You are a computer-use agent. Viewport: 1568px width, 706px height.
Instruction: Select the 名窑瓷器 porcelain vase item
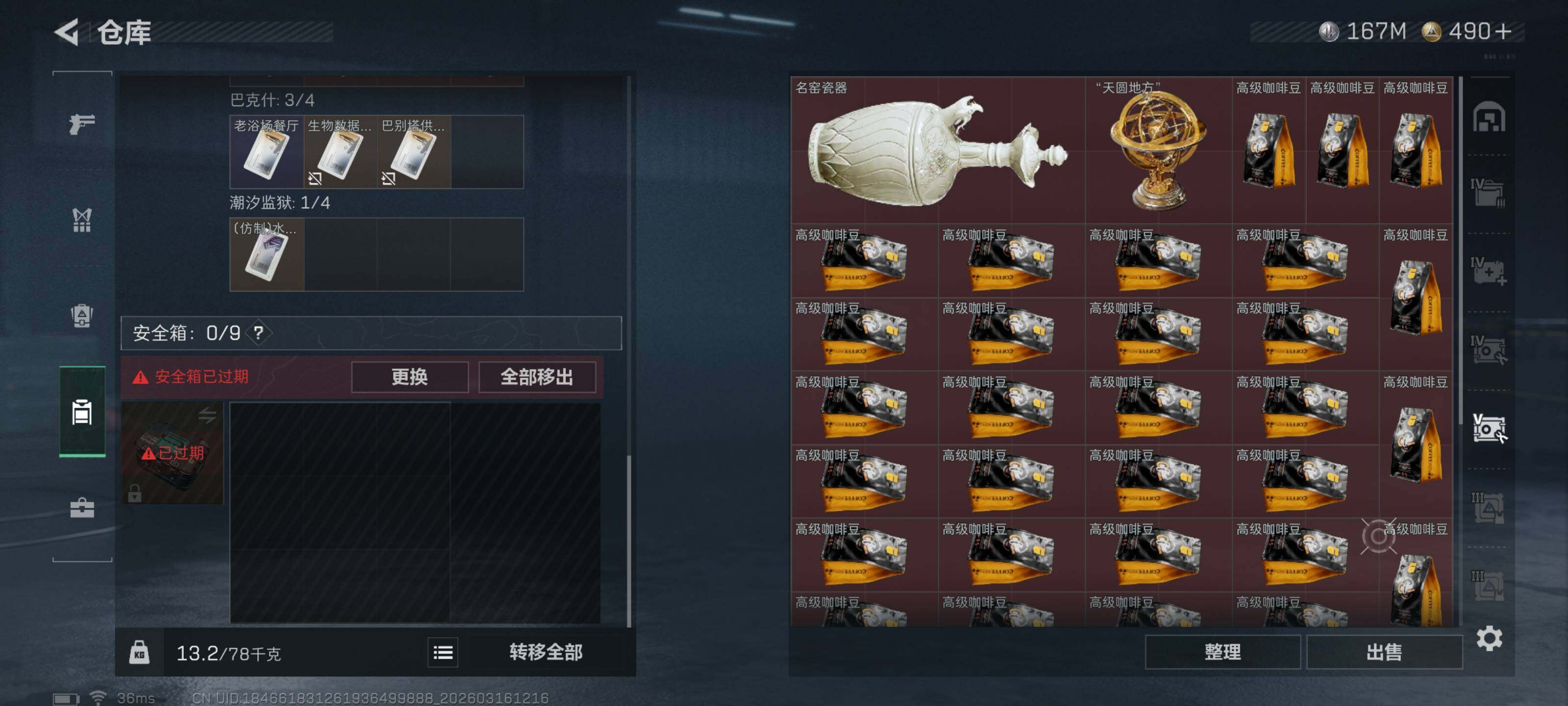(937, 150)
